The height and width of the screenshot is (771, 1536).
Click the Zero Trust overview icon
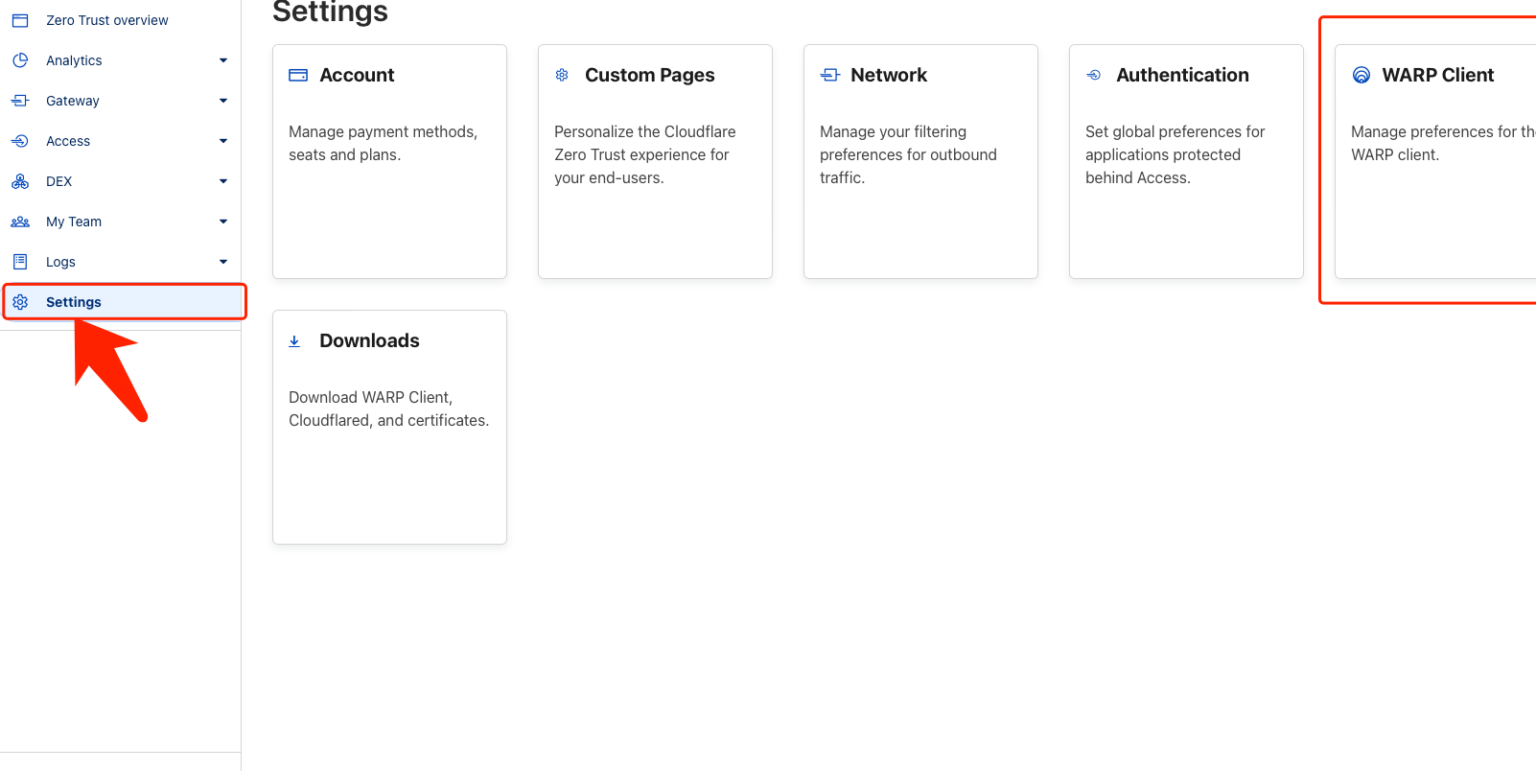[x=20, y=19]
